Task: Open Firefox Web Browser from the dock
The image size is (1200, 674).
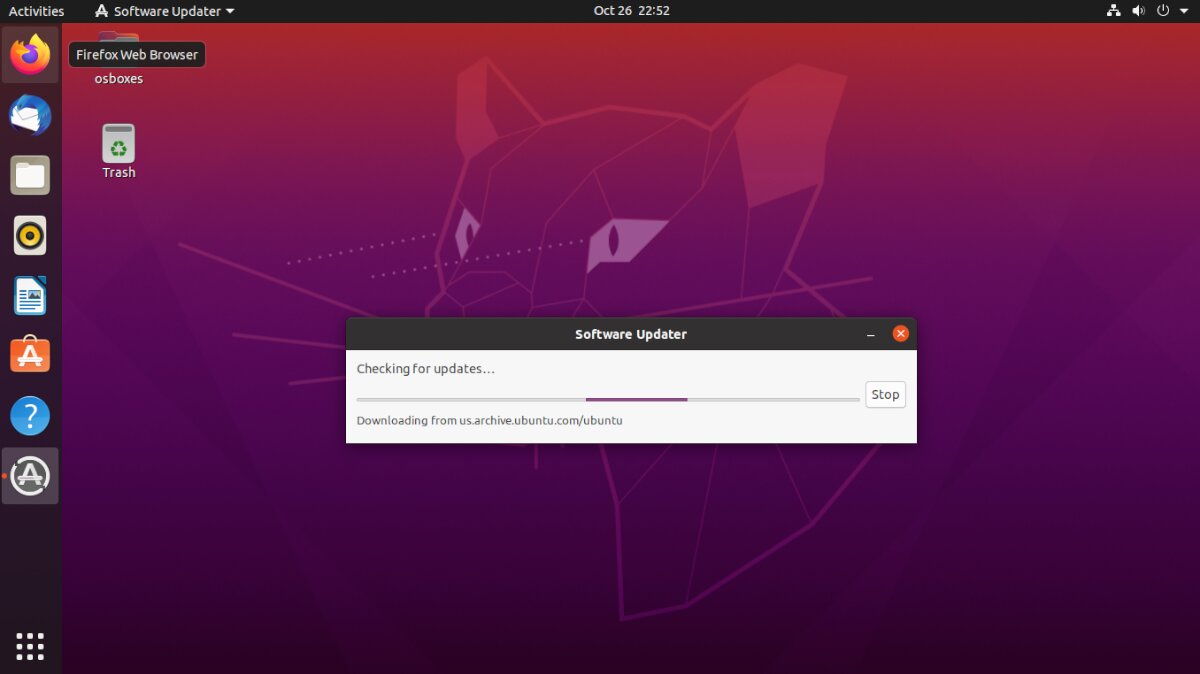Action: 30,54
